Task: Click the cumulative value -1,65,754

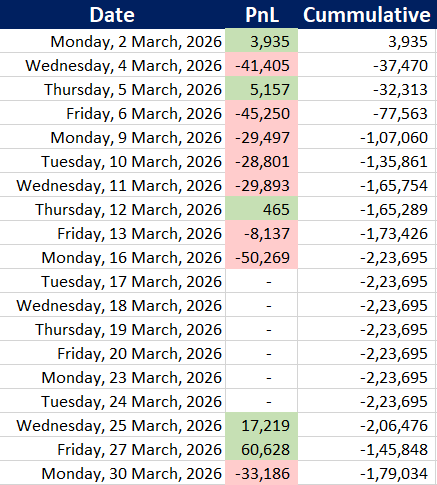Action: (x=367, y=185)
